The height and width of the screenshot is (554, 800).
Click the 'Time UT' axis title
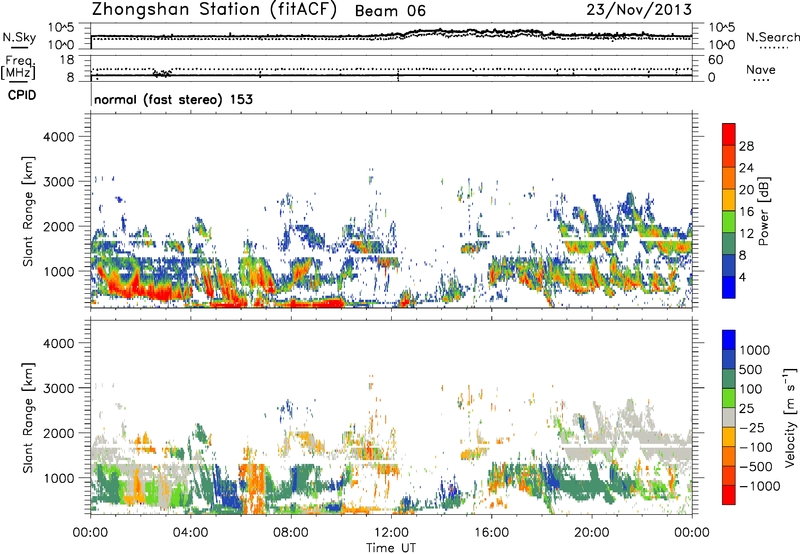[391, 548]
